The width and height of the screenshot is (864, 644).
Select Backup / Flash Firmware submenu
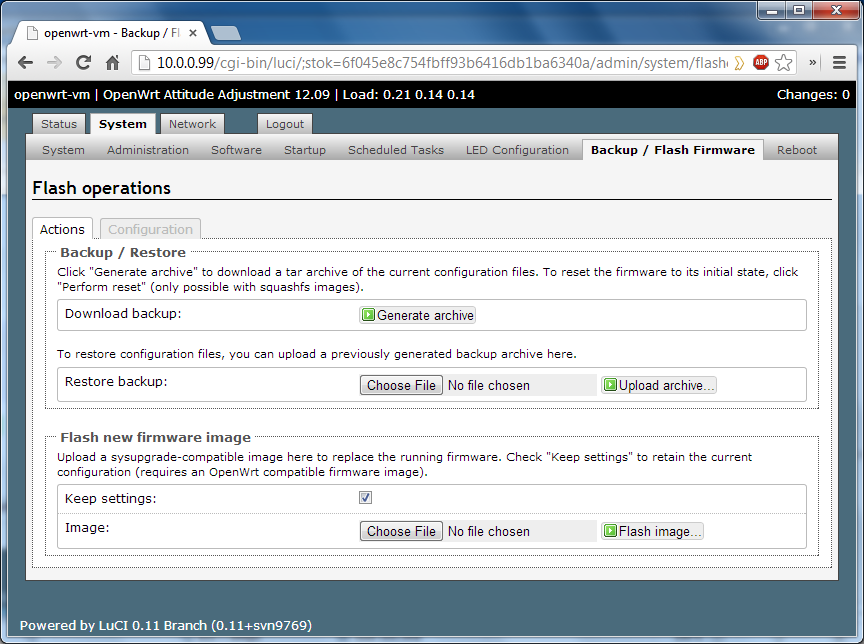pos(673,150)
